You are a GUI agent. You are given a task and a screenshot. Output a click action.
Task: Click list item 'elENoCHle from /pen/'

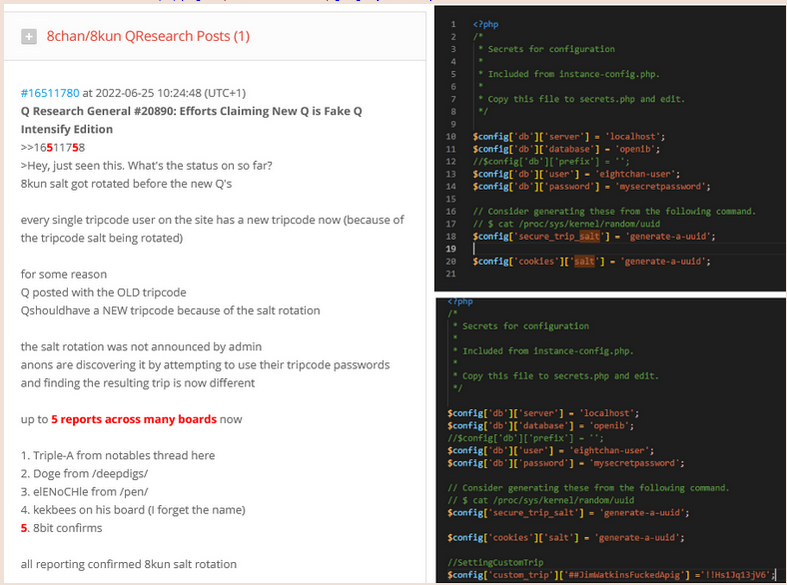pyautogui.click(x=84, y=492)
